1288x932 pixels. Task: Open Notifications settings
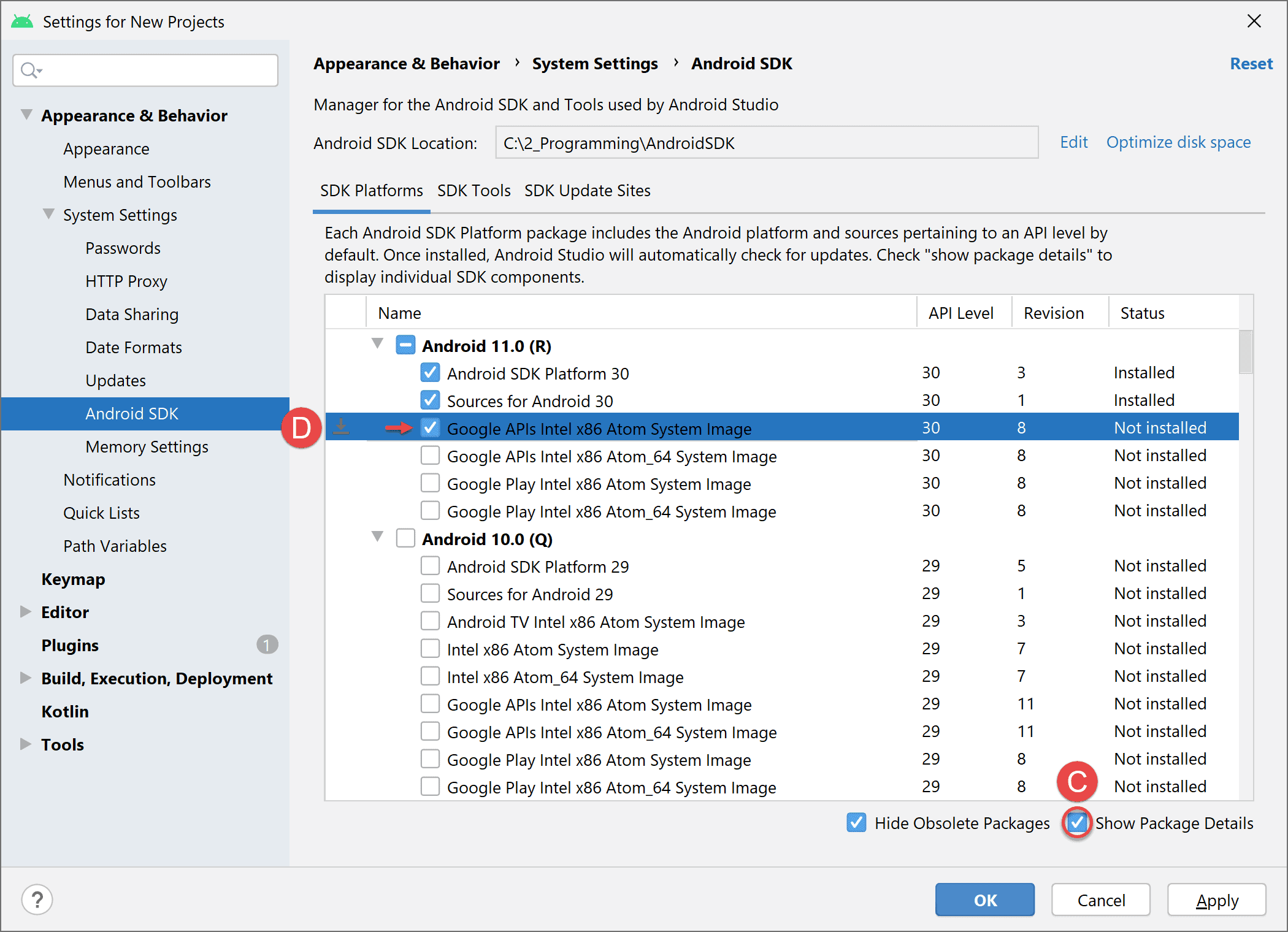109,480
